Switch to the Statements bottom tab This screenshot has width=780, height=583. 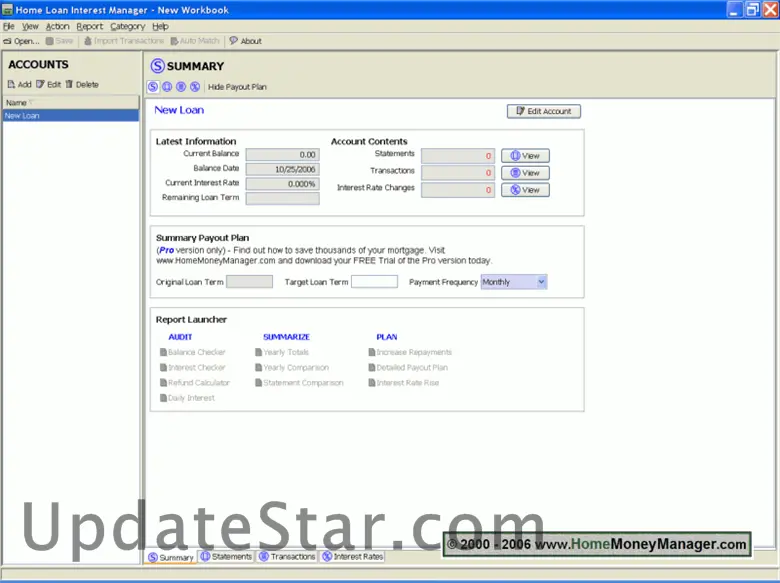[226, 557]
